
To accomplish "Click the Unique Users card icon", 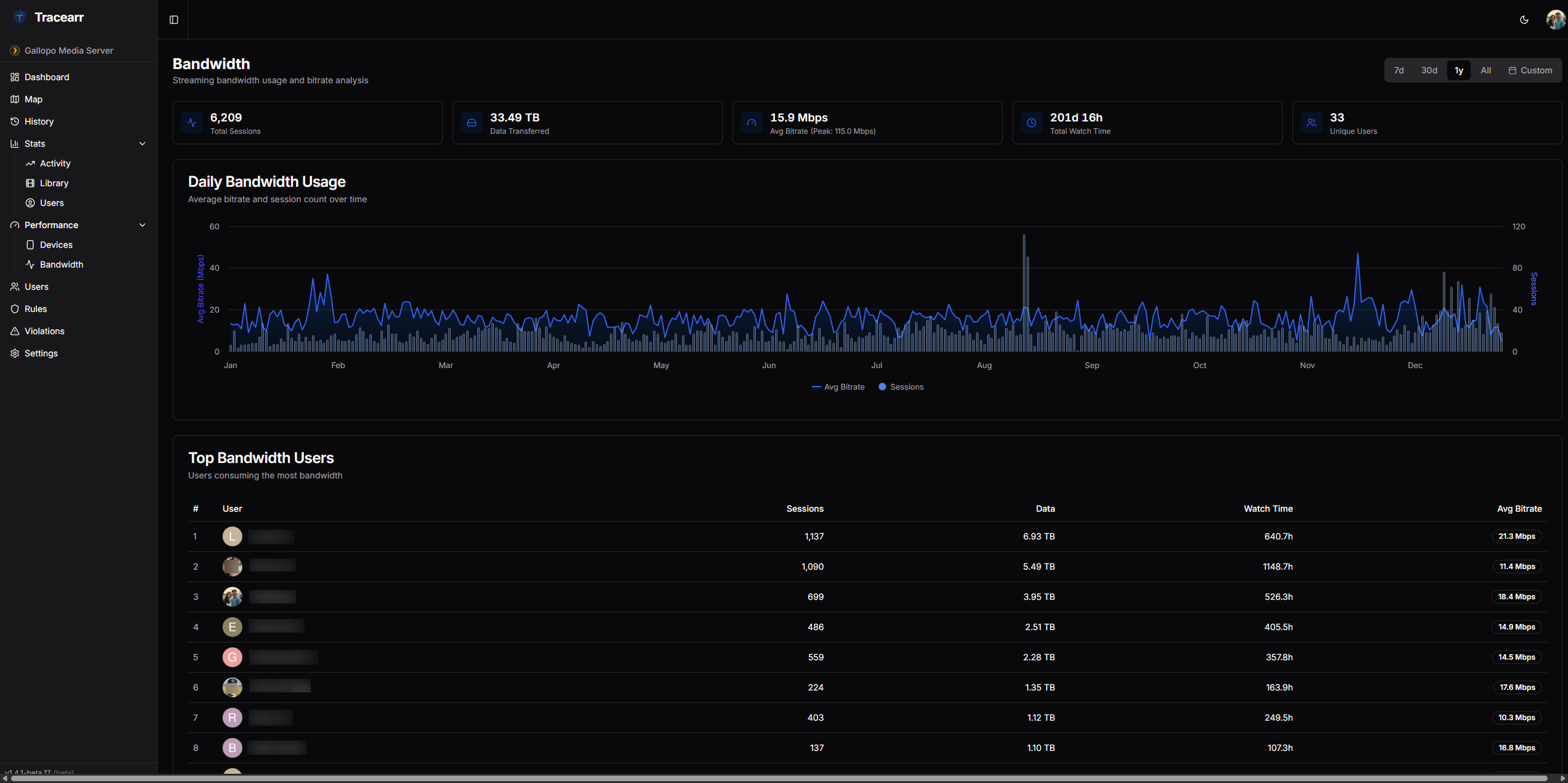I will click(1311, 123).
